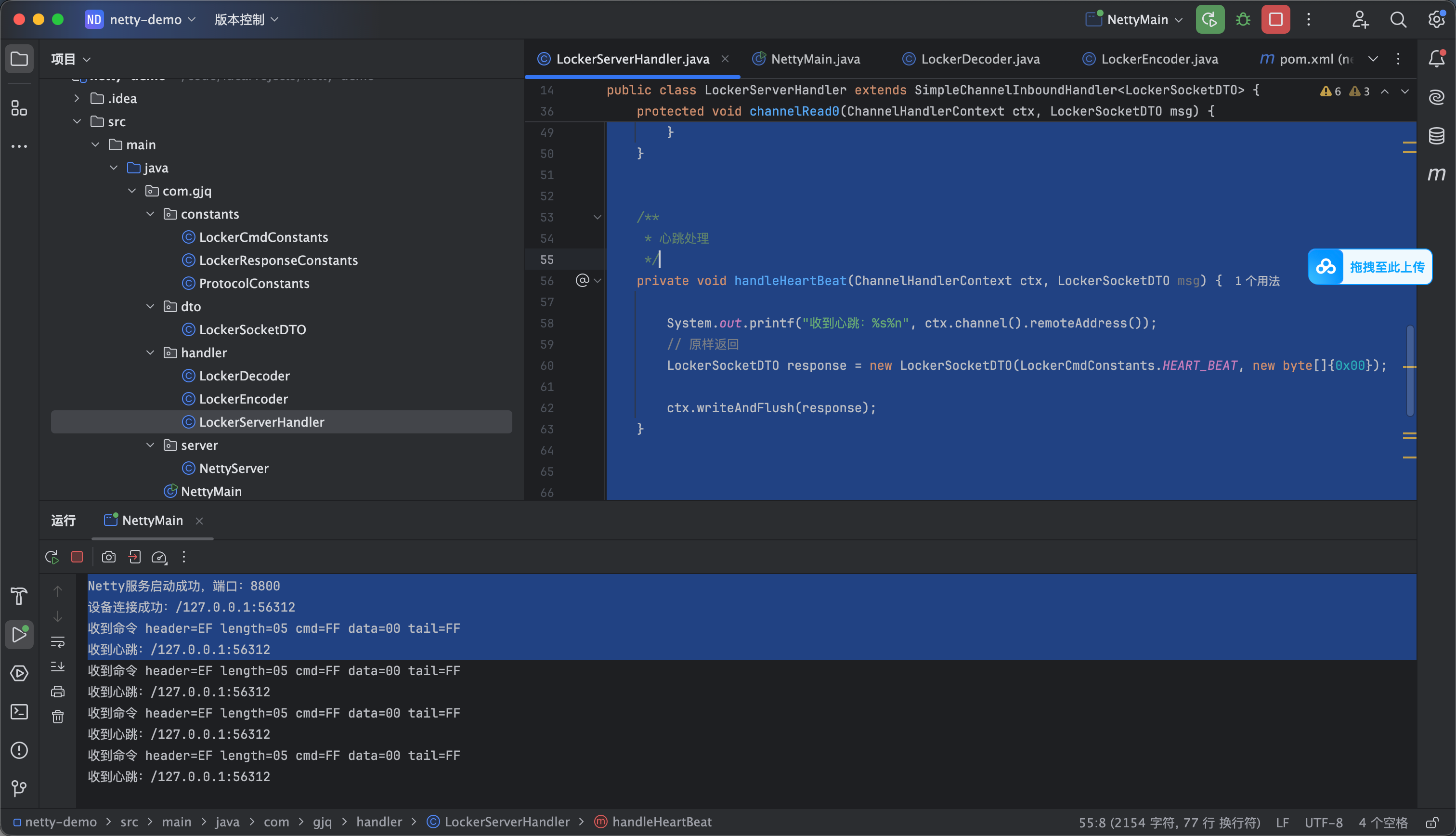The height and width of the screenshot is (836, 1456).
Task: Print the console output
Action: (58, 692)
